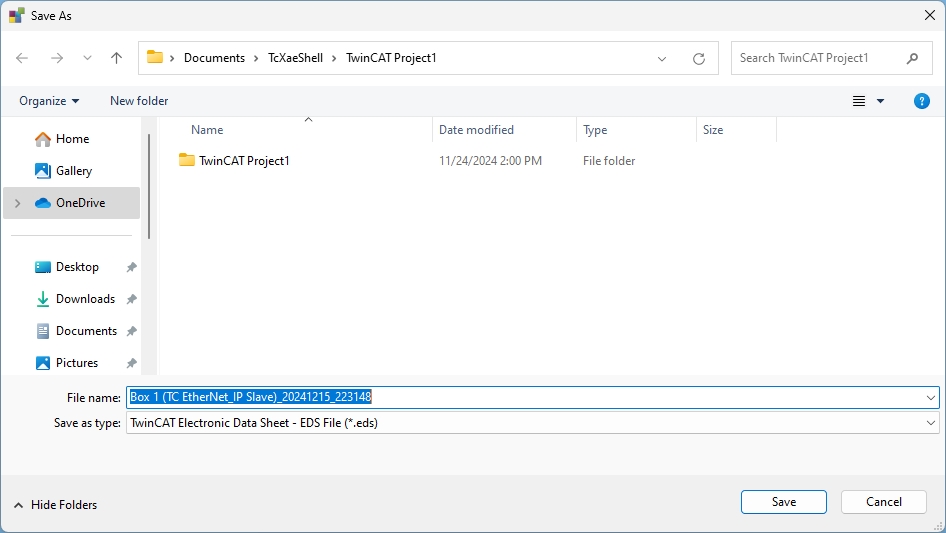The height and width of the screenshot is (533, 946).
Task: Open the blue Help button
Action: point(921,101)
